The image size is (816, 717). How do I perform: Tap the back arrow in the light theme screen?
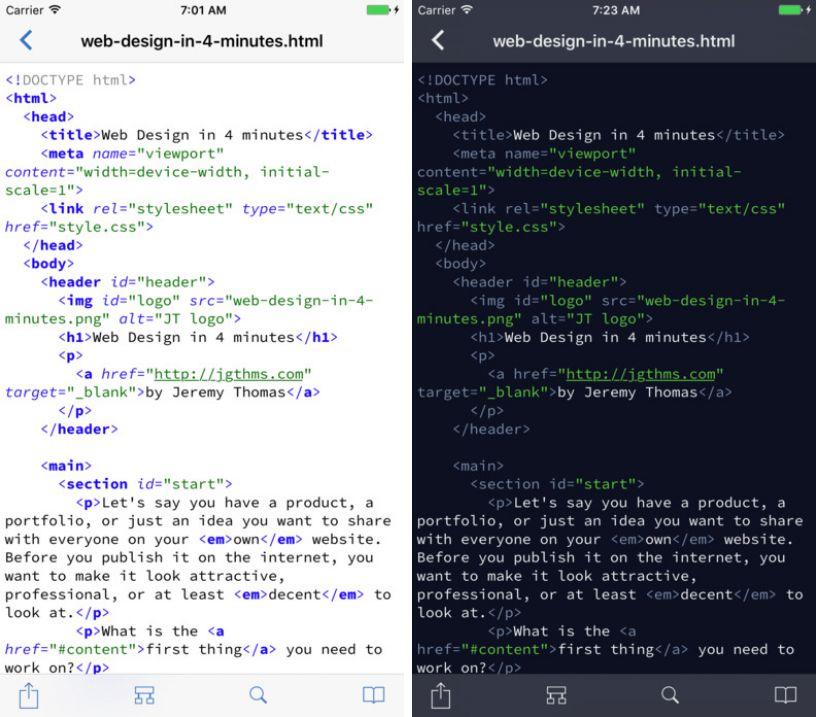pos(26,40)
